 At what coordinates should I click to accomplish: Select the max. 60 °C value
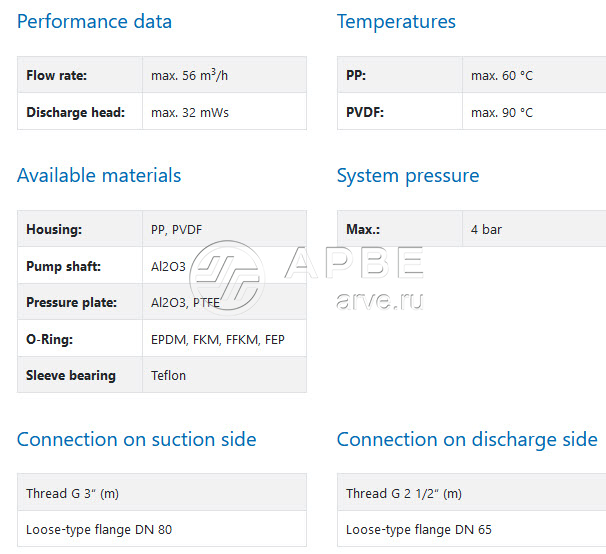(502, 75)
